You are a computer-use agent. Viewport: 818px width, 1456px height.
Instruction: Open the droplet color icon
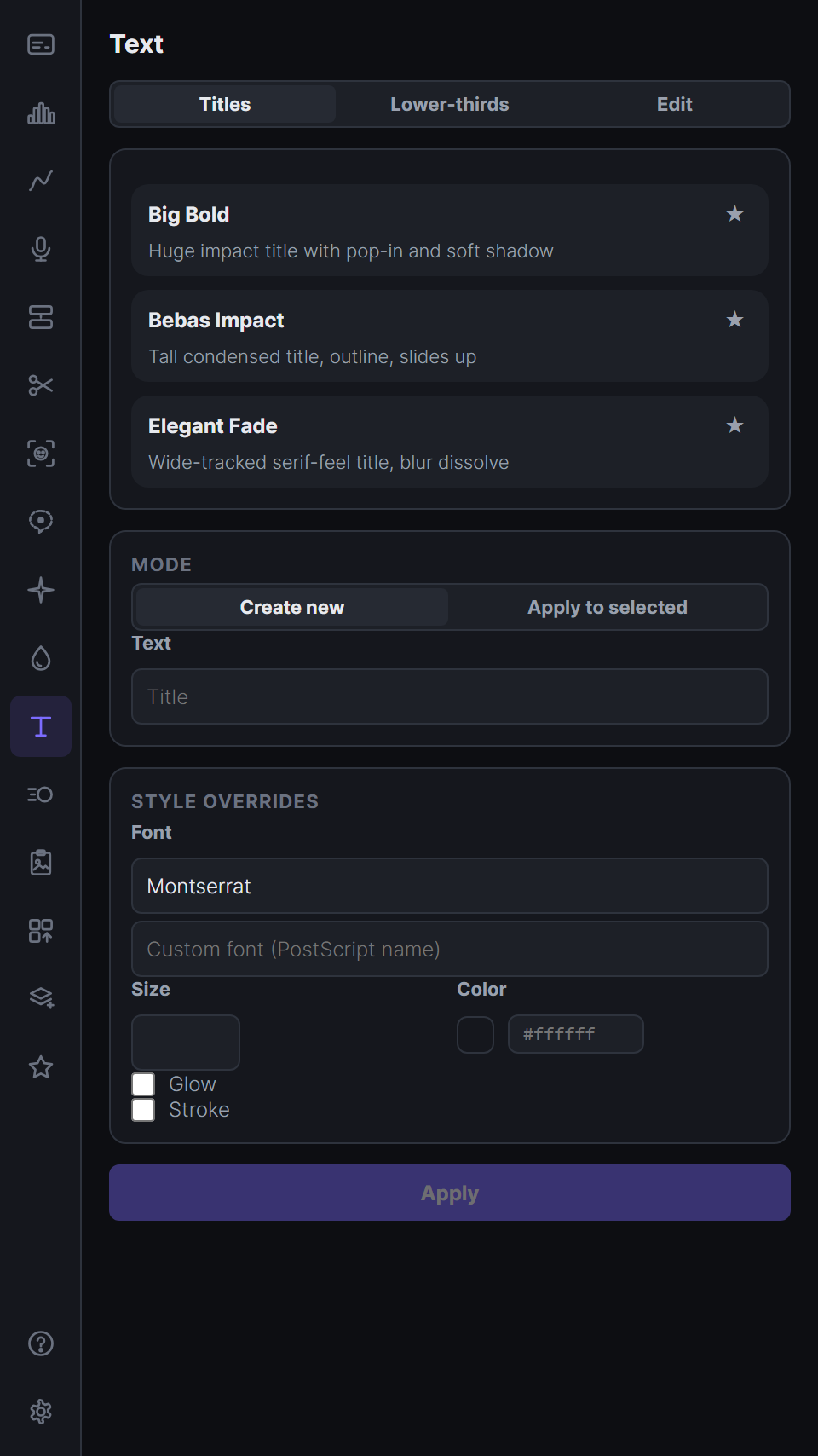click(x=41, y=658)
